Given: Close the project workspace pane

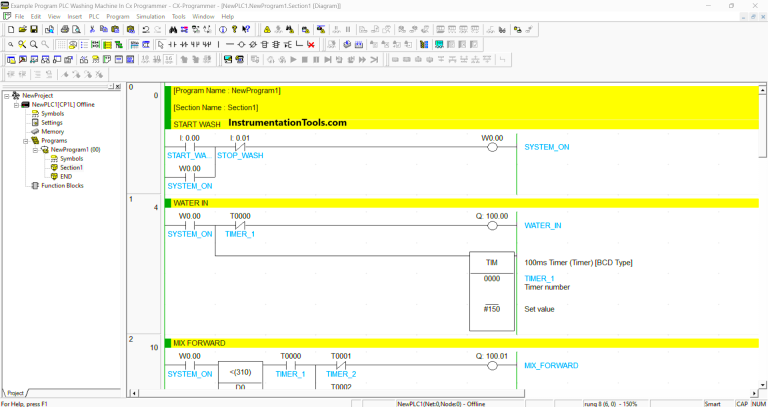Looking at the screenshot, I should [119, 86].
